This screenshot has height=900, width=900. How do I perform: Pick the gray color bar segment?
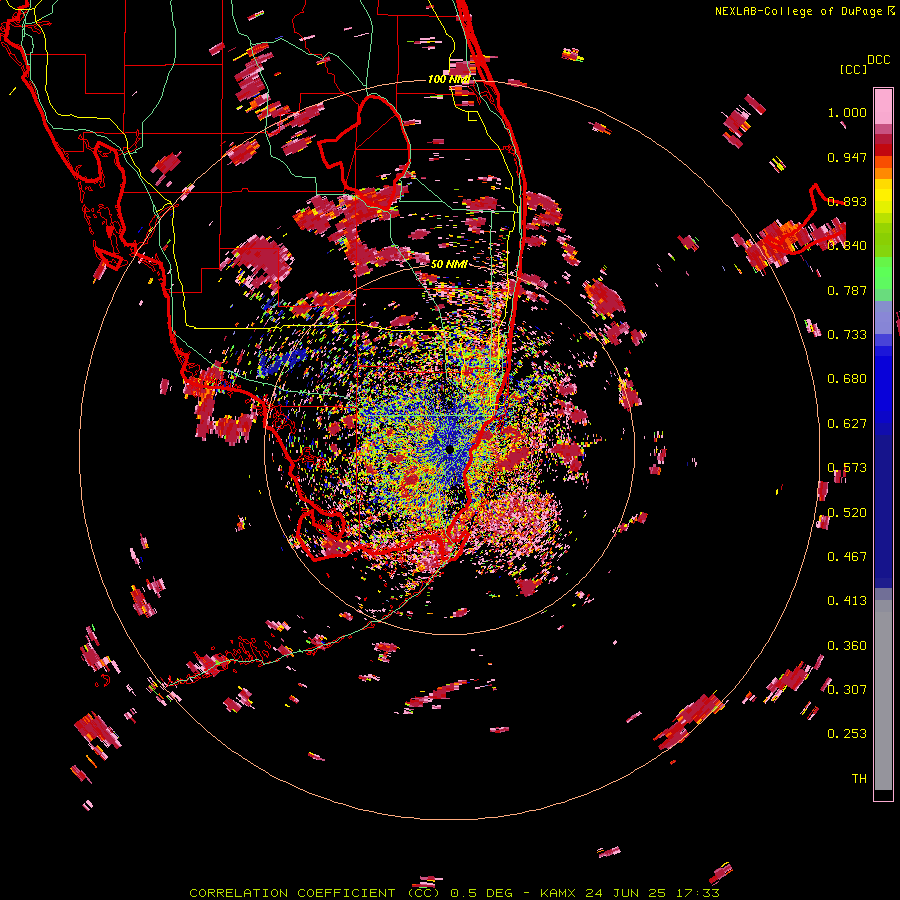[x=883, y=695]
